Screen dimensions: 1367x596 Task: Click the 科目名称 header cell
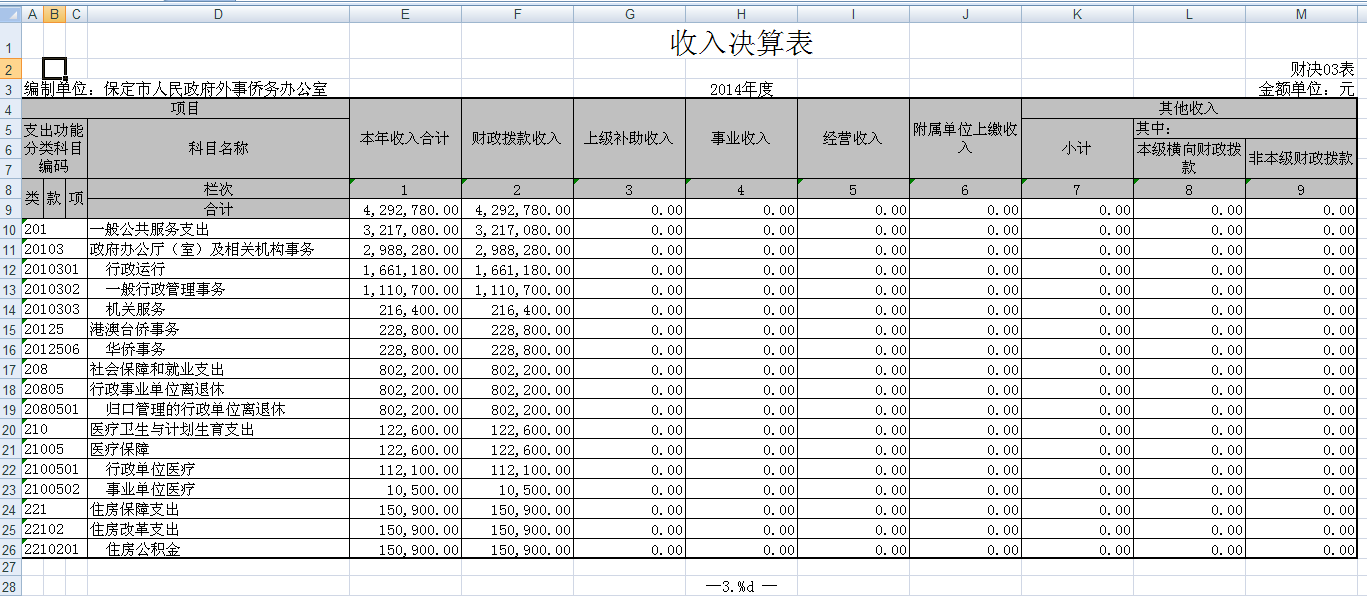[x=218, y=148]
